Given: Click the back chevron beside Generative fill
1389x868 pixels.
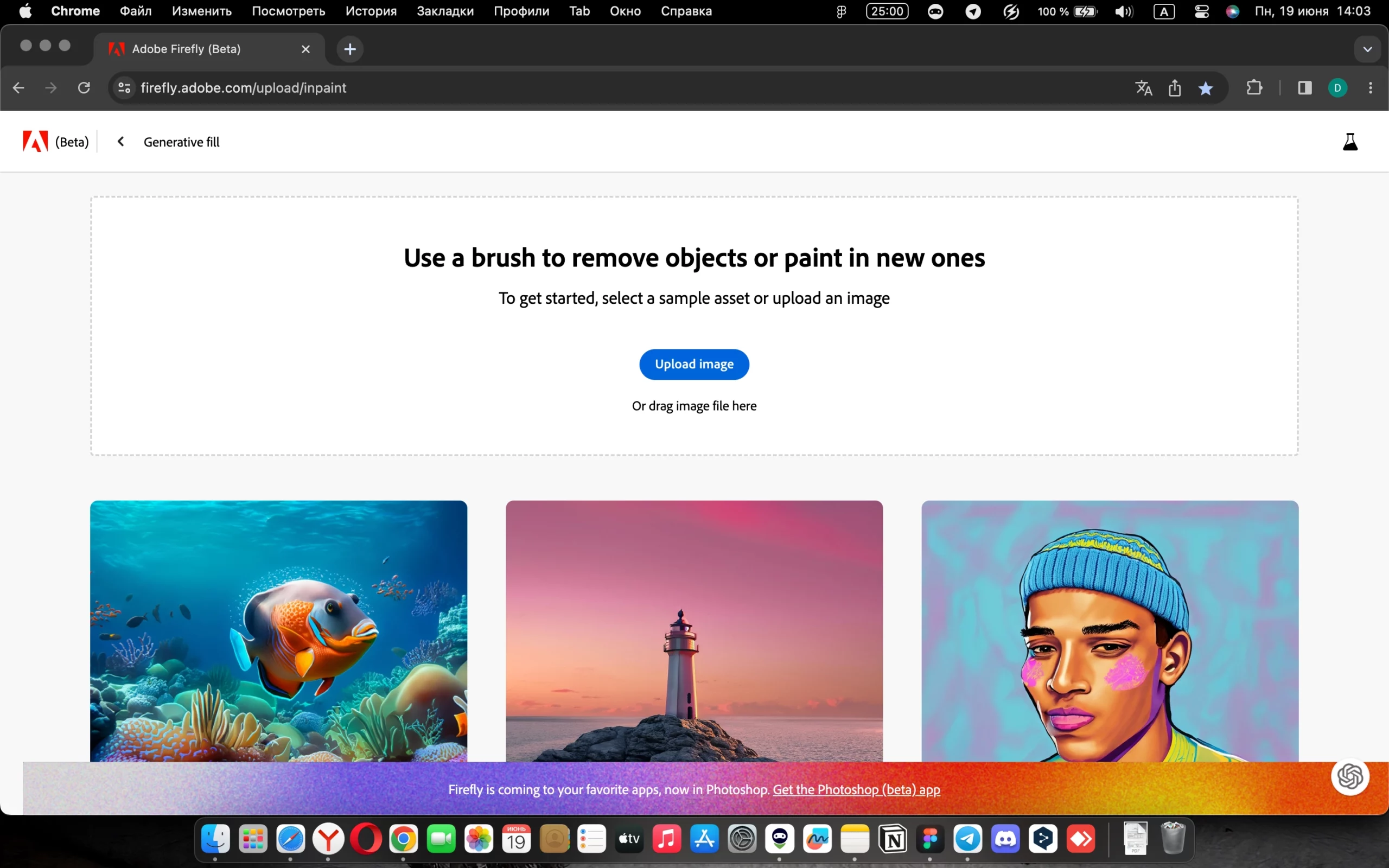Looking at the screenshot, I should [120, 141].
